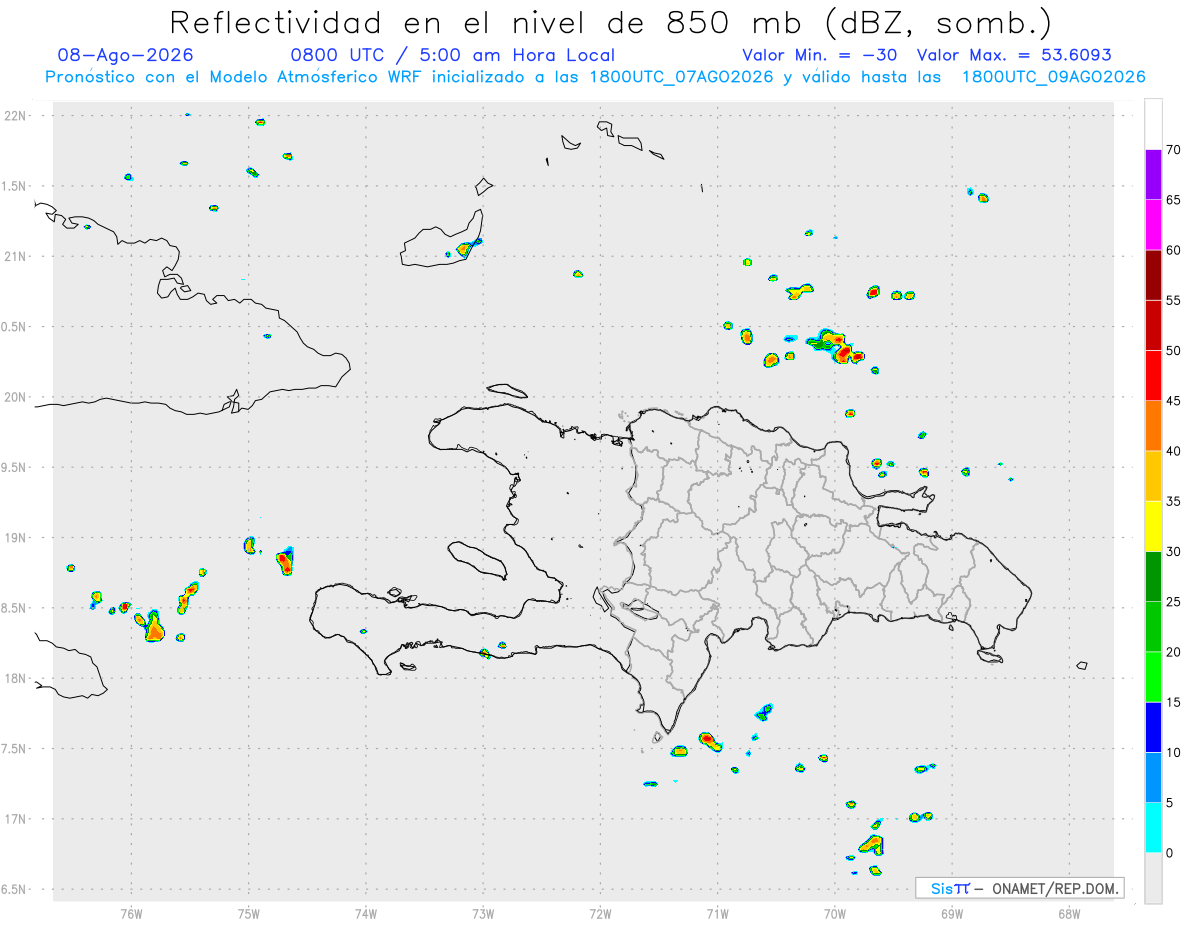1200x927 pixels.
Task: Click the longitude label '68W'
Action: point(1069,913)
